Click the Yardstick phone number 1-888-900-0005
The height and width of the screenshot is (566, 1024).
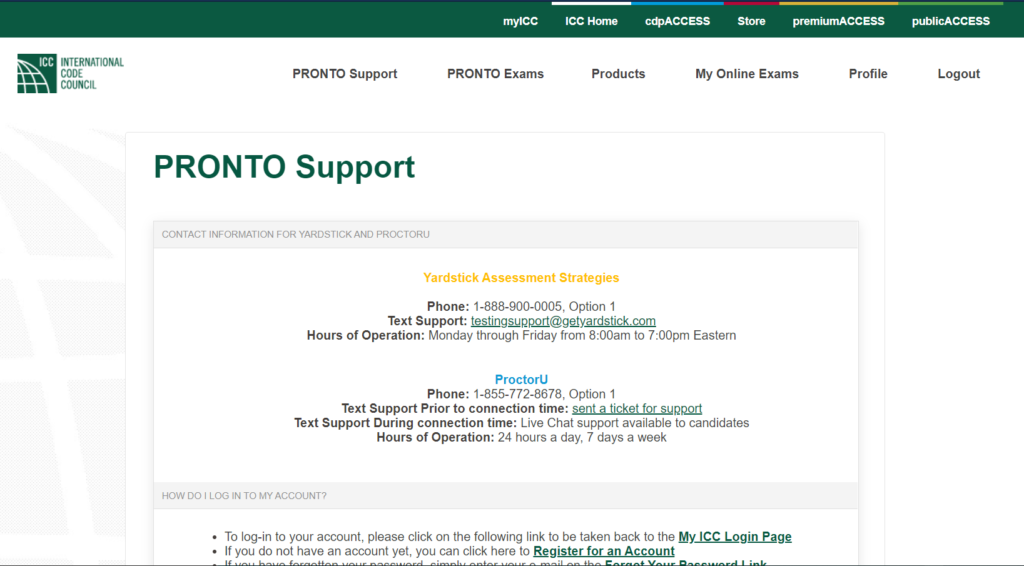click(517, 307)
